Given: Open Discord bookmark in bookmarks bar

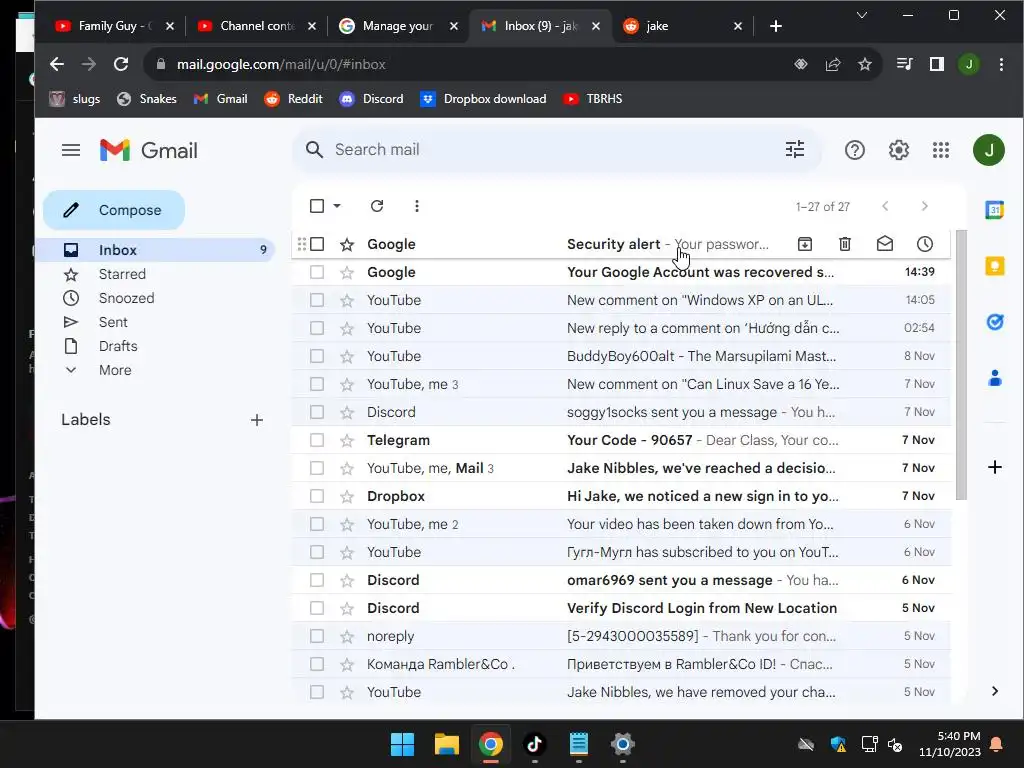Looking at the screenshot, I should tap(372, 99).
